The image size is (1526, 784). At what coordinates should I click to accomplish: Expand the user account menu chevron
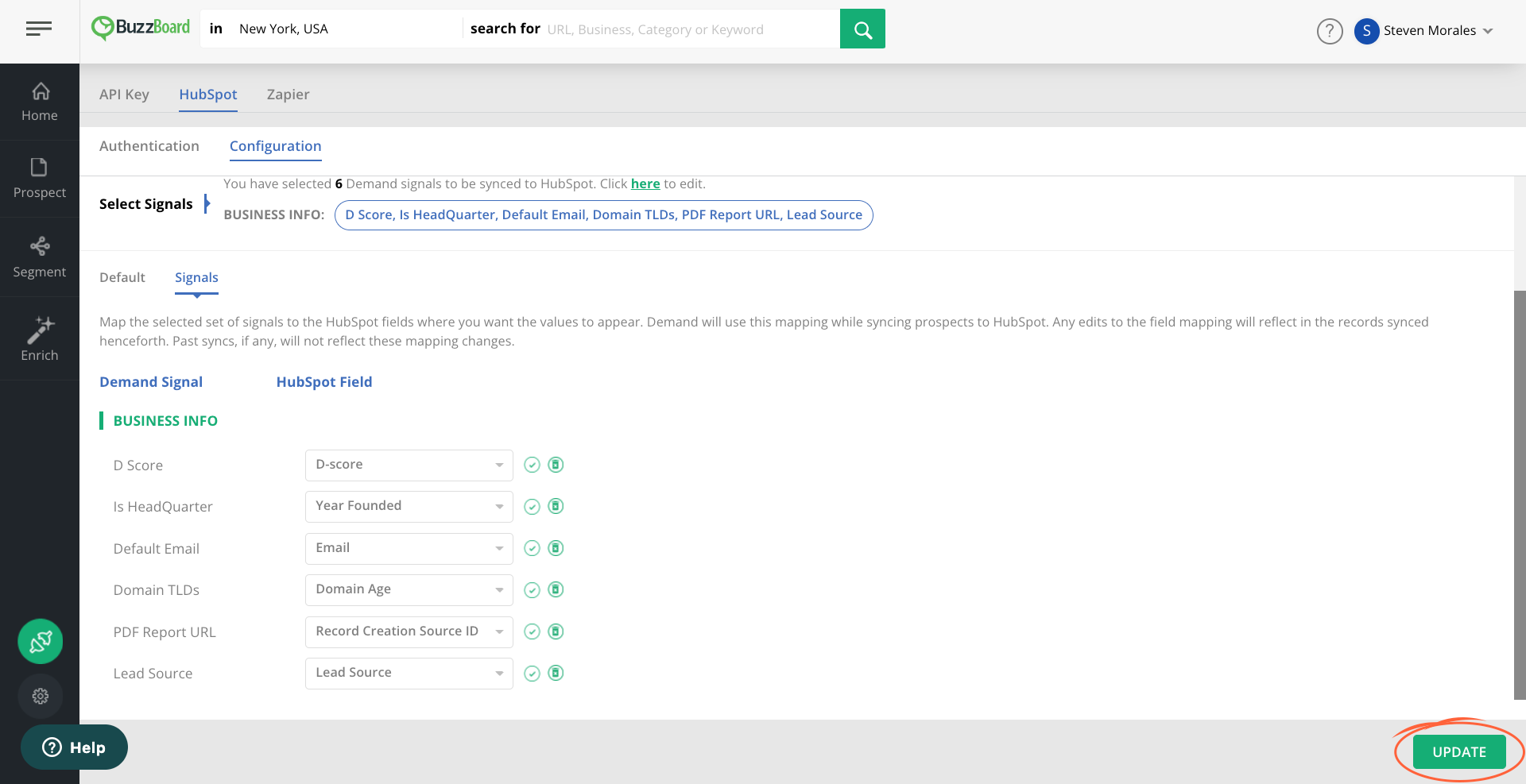coord(1488,31)
